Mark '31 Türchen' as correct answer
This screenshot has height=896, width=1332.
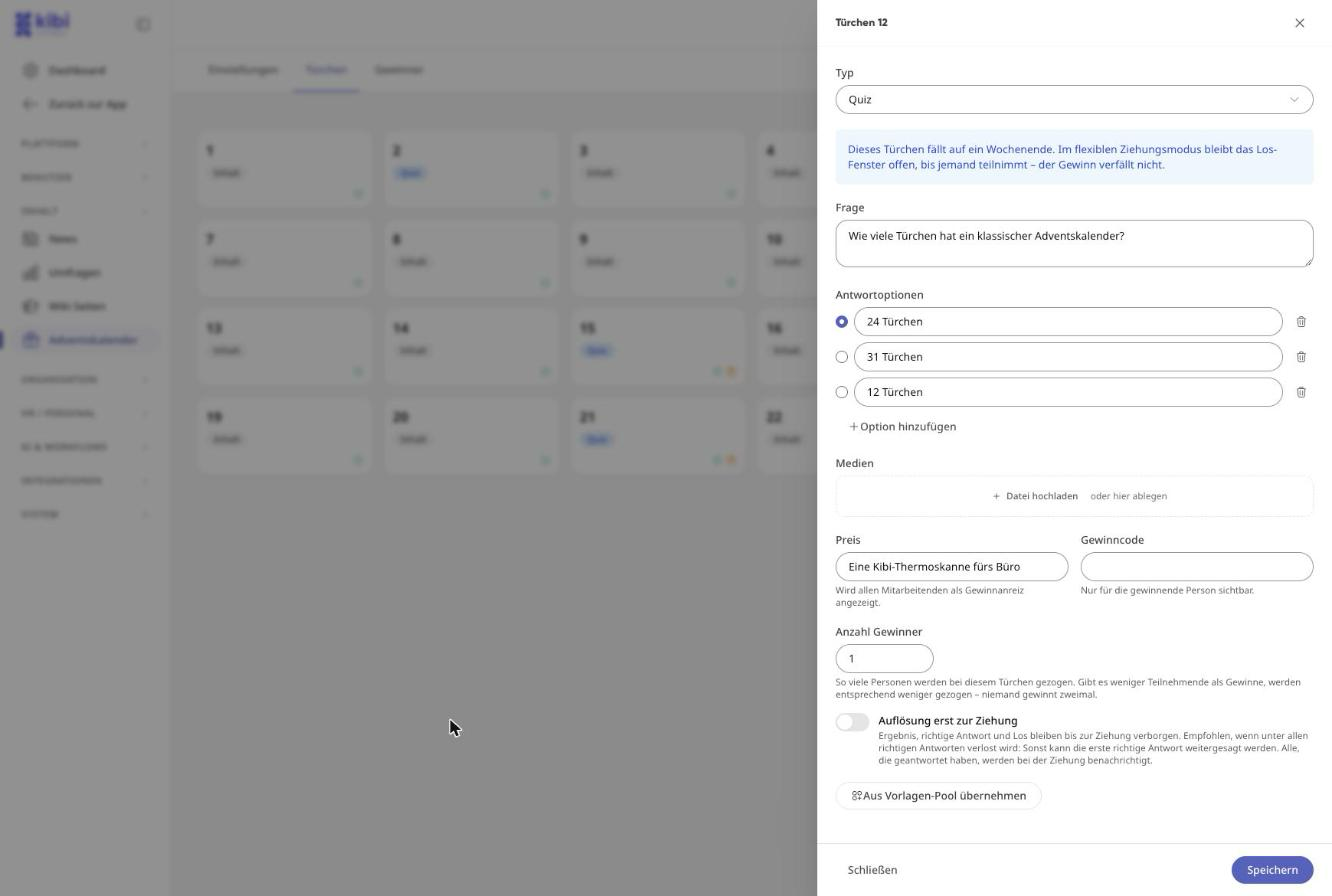[x=842, y=357]
